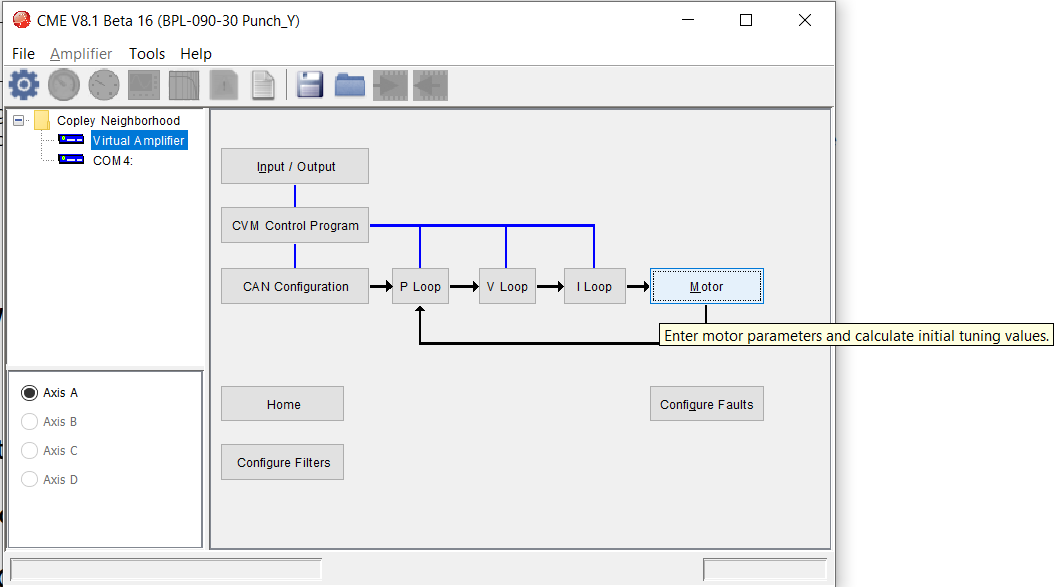Click the V Loop block
Image resolution: width=1058 pixels, height=587 pixels.
tap(507, 287)
